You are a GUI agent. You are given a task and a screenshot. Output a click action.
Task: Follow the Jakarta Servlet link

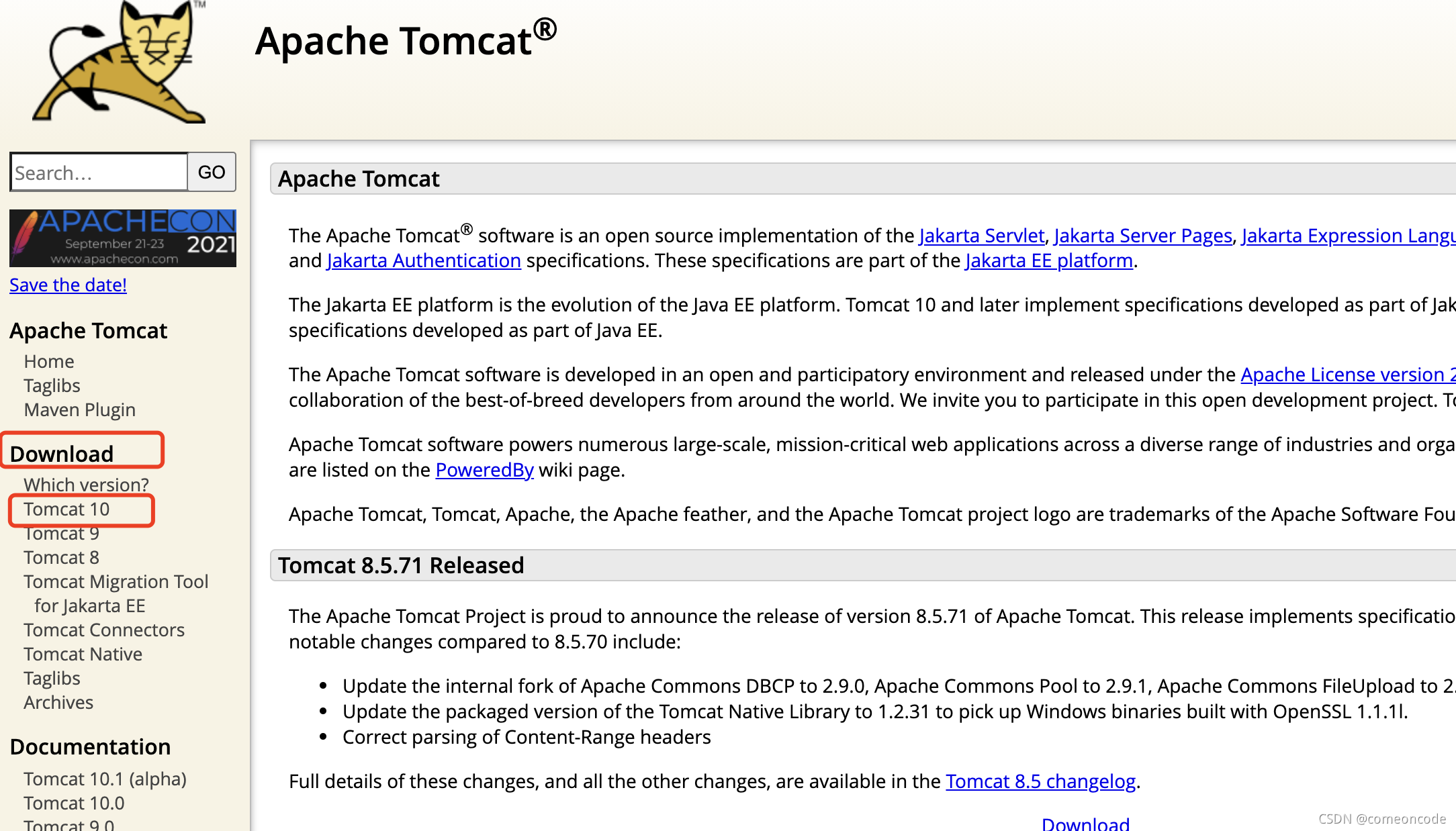pyautogui.click(x=982, y=236)
